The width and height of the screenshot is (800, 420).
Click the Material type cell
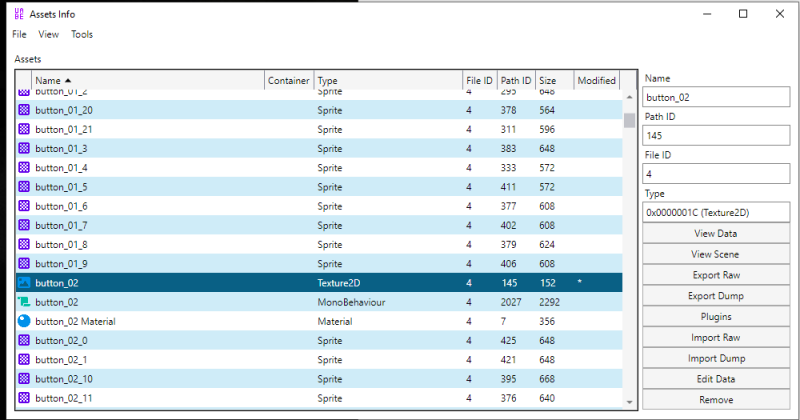pos(335,322)
